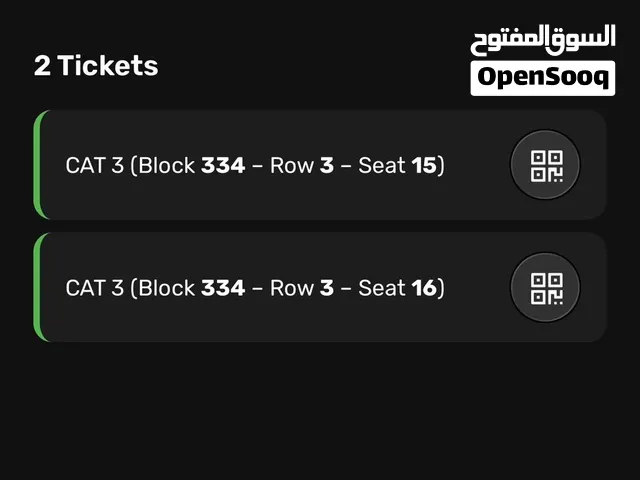640x480 pixels.
Task: Tap the circular button beside Seat 15
Action: pyautogui.click(x=545, y=165)
